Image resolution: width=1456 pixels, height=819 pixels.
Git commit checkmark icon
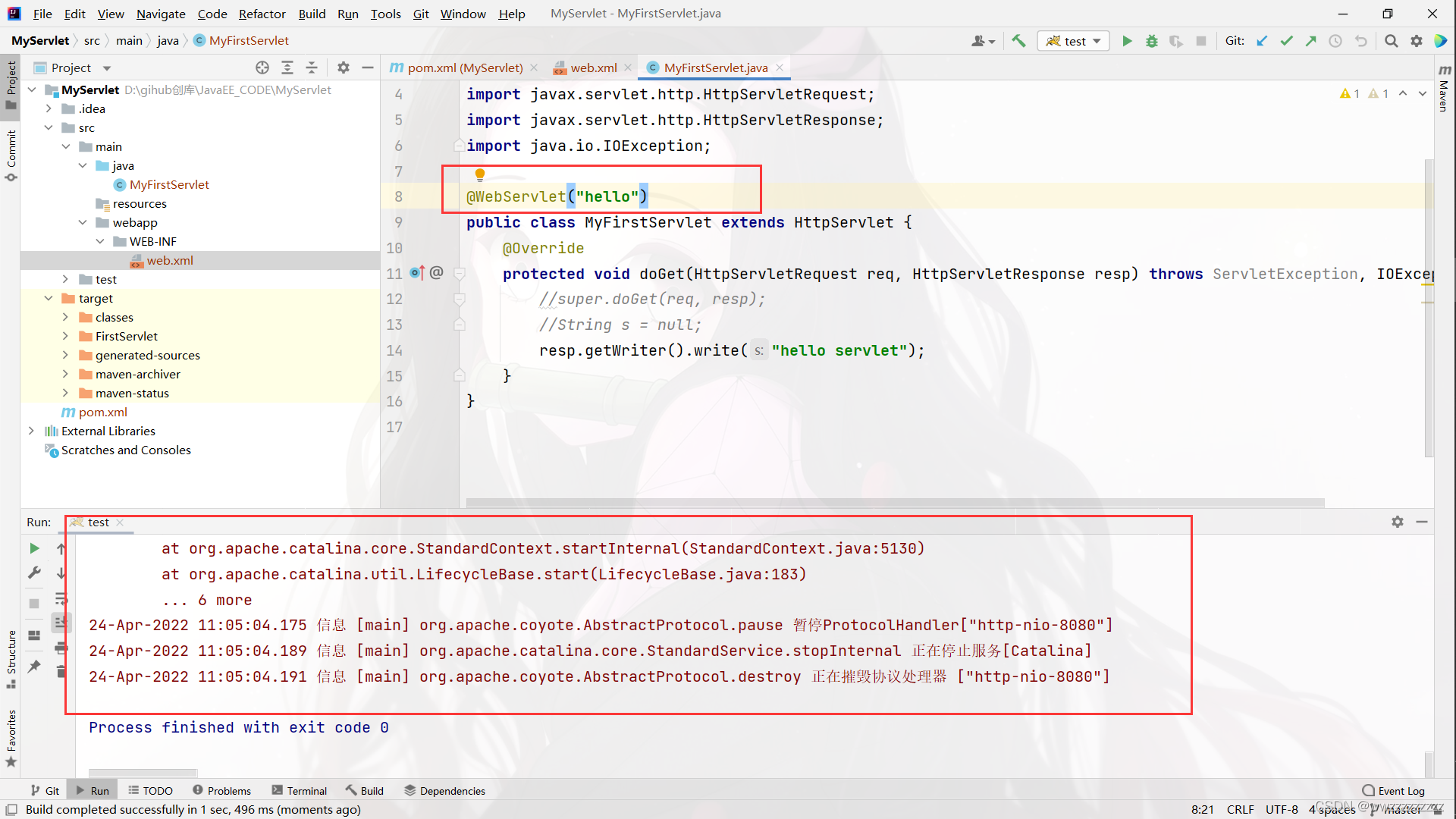(1286, 41)
